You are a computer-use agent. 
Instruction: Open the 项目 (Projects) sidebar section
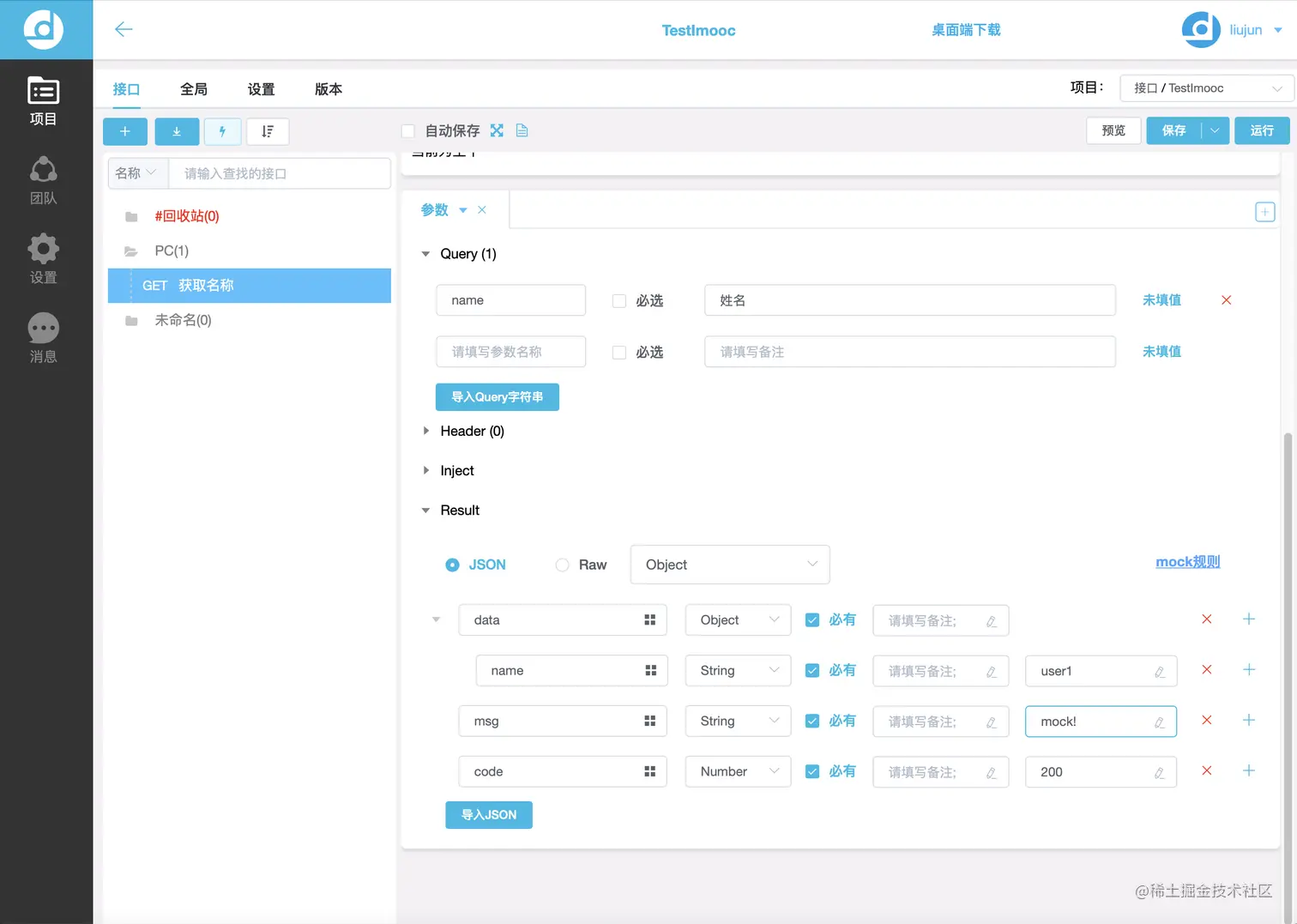[x=43, y=101]
